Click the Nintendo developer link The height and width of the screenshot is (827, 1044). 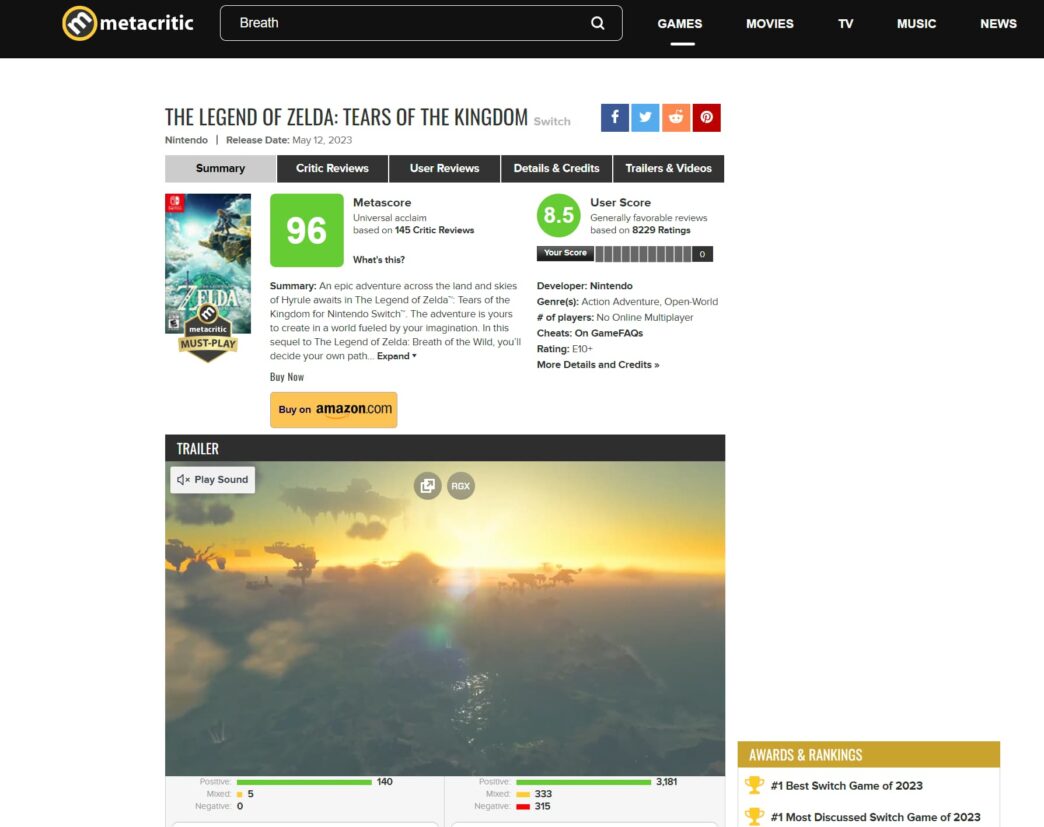pyautogui.click(x=611, y=286)
